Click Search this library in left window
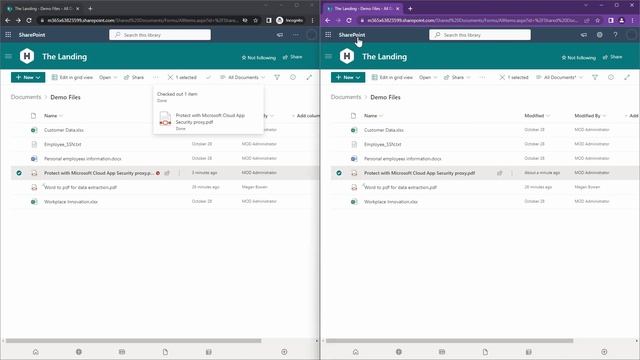This screenshot has width=640, height=360. 160,35
